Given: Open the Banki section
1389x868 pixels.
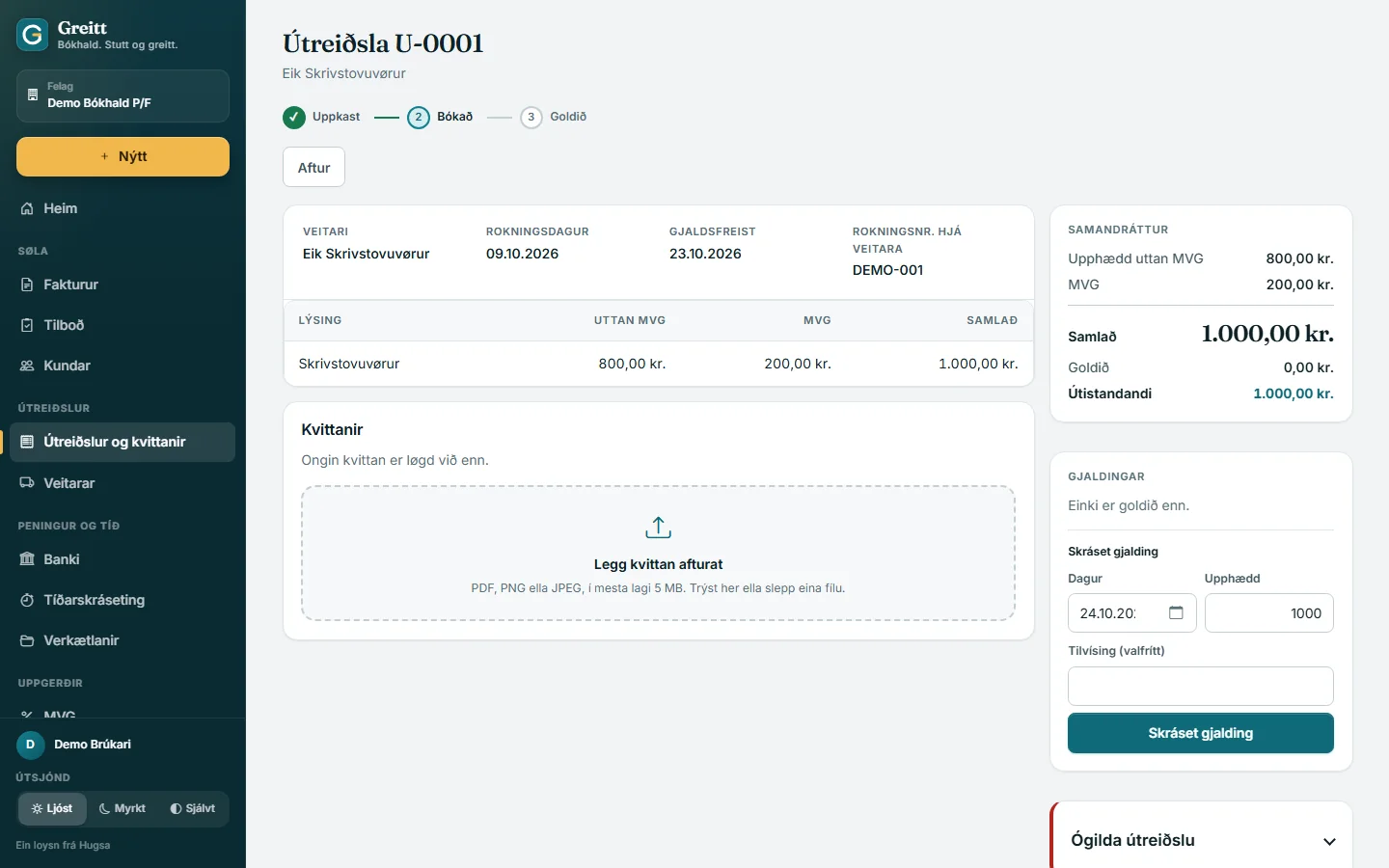Looking at the screenshot, I should pos(123,559).
